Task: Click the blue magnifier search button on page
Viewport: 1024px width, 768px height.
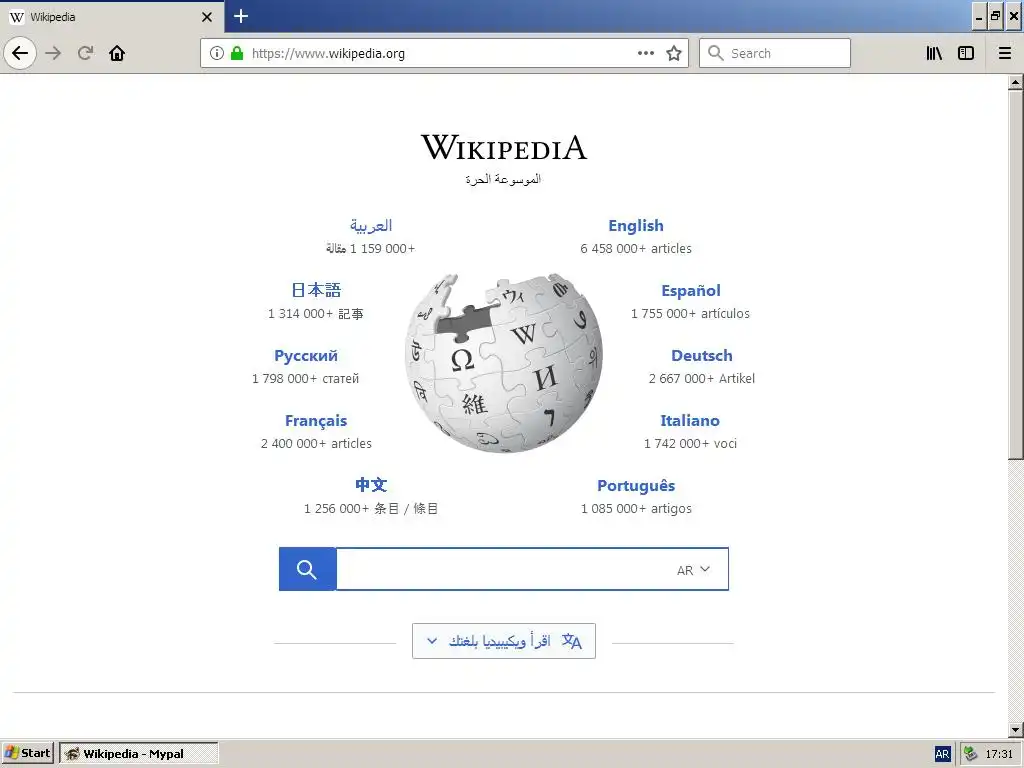Action: 307,569
